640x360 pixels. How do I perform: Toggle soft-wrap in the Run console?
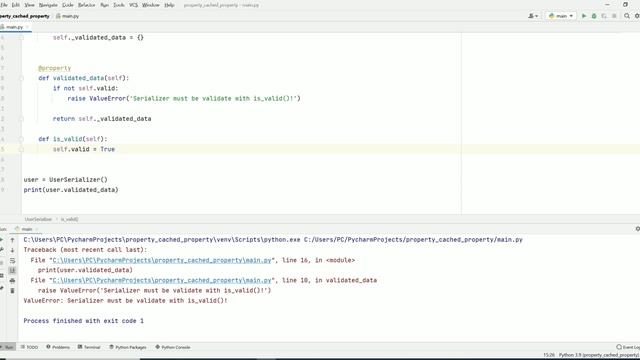[x=12, y=260]
